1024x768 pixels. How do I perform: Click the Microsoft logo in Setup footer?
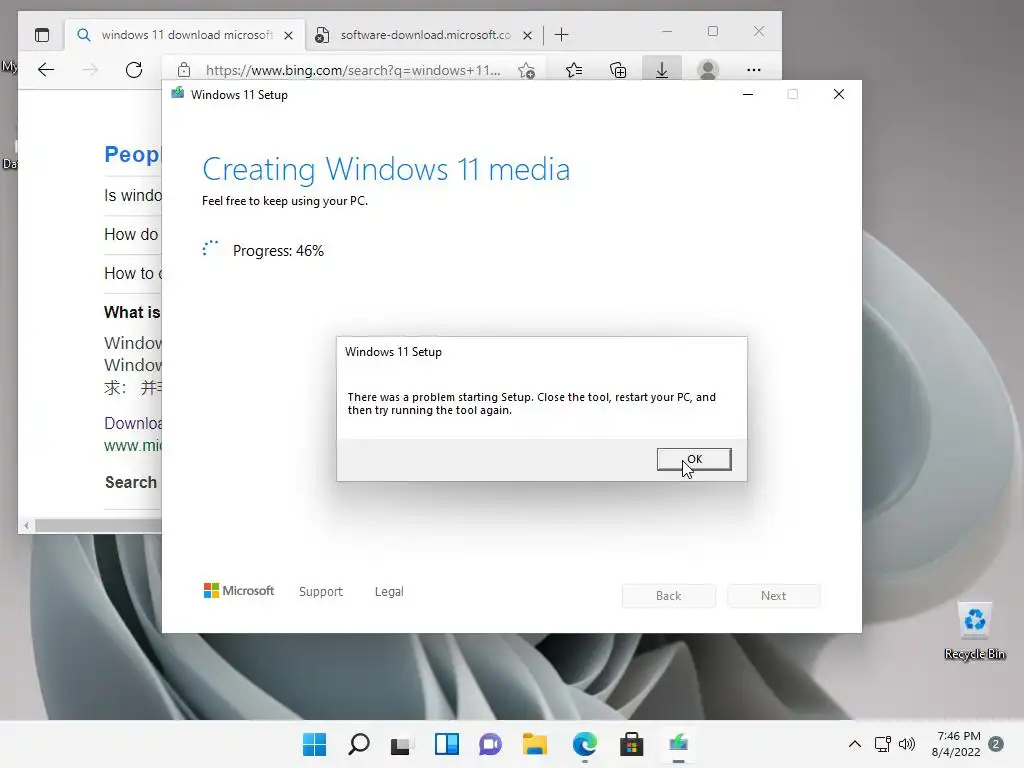tap(239, 590)
